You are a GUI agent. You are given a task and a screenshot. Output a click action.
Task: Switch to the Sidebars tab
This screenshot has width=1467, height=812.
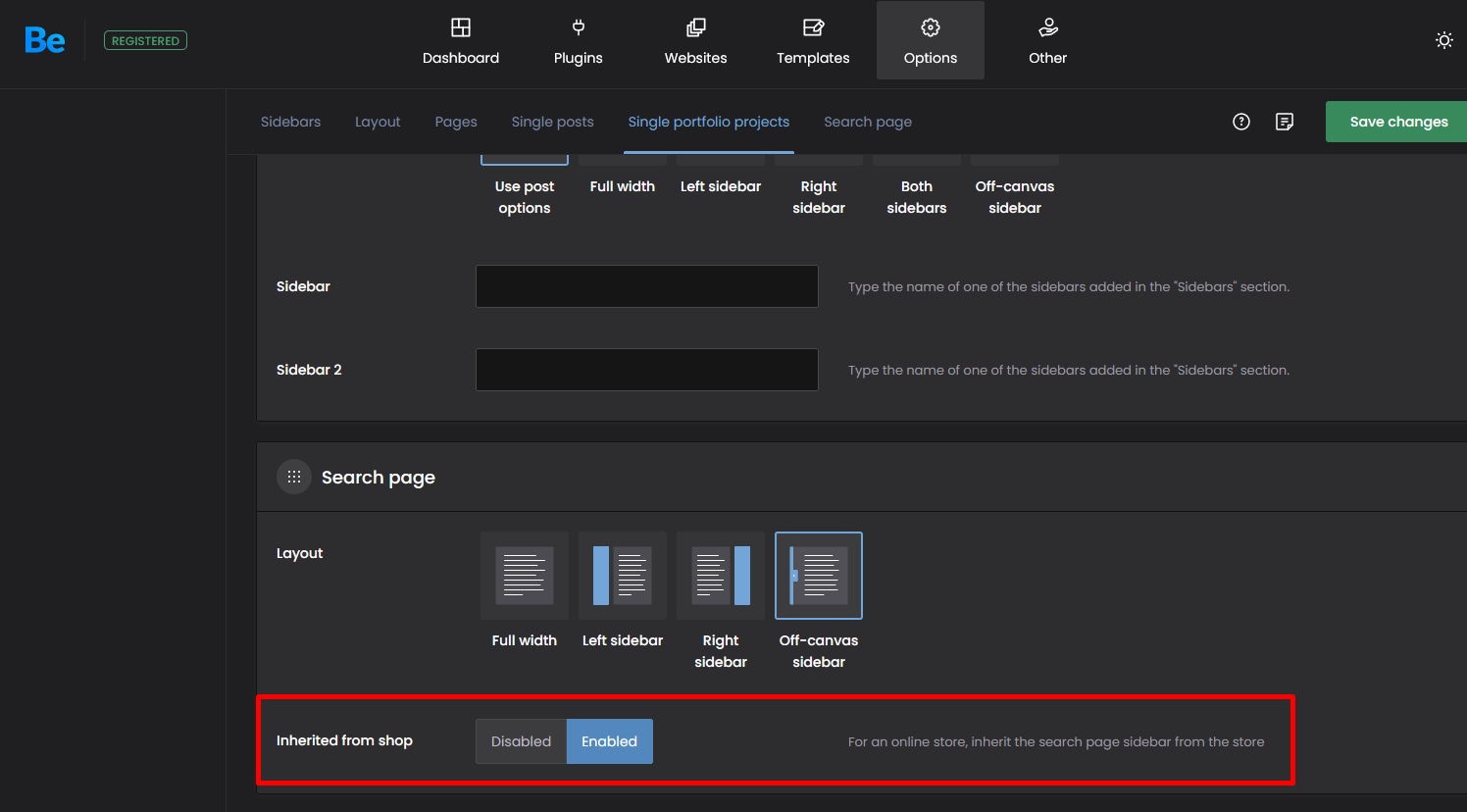[291, 122]
